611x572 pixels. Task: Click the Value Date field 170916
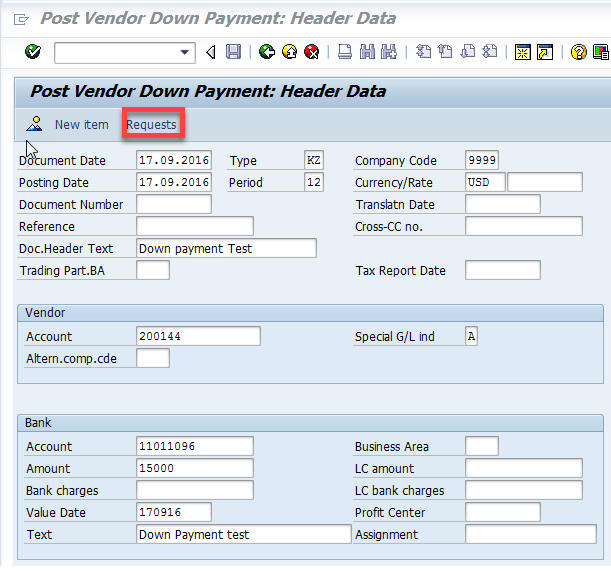tap(174, 512)
